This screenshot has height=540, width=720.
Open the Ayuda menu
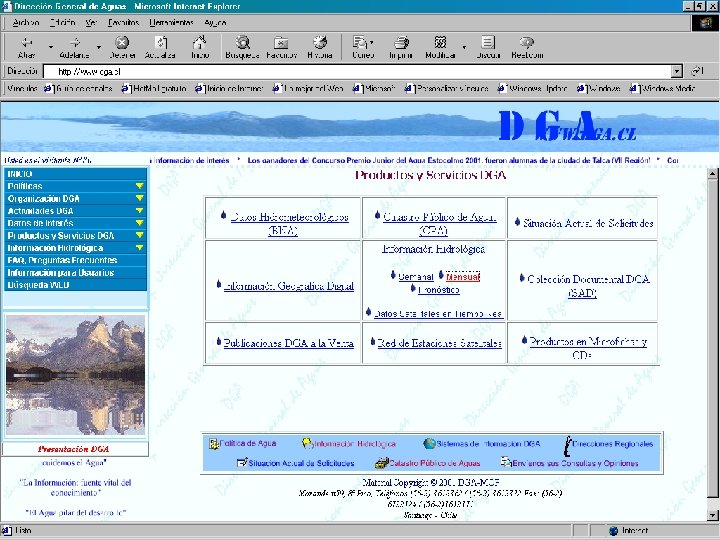[x=215, y=22]
